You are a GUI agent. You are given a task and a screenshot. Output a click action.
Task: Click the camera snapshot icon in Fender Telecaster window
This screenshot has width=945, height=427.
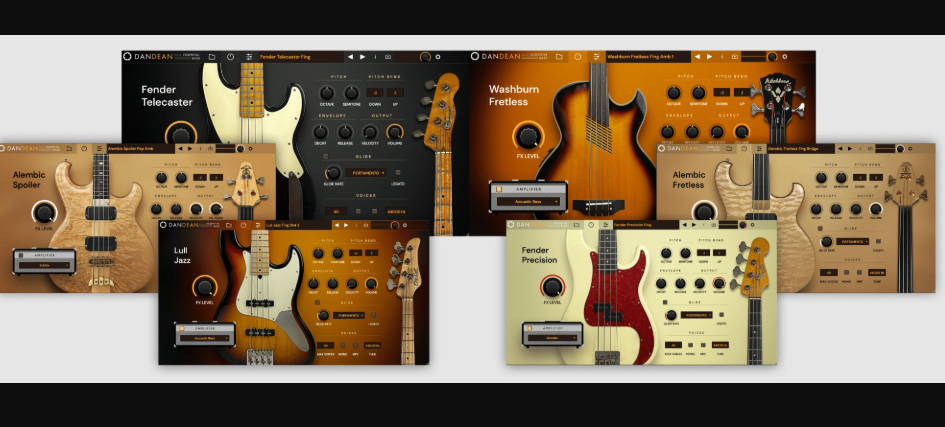click(388, 57)
